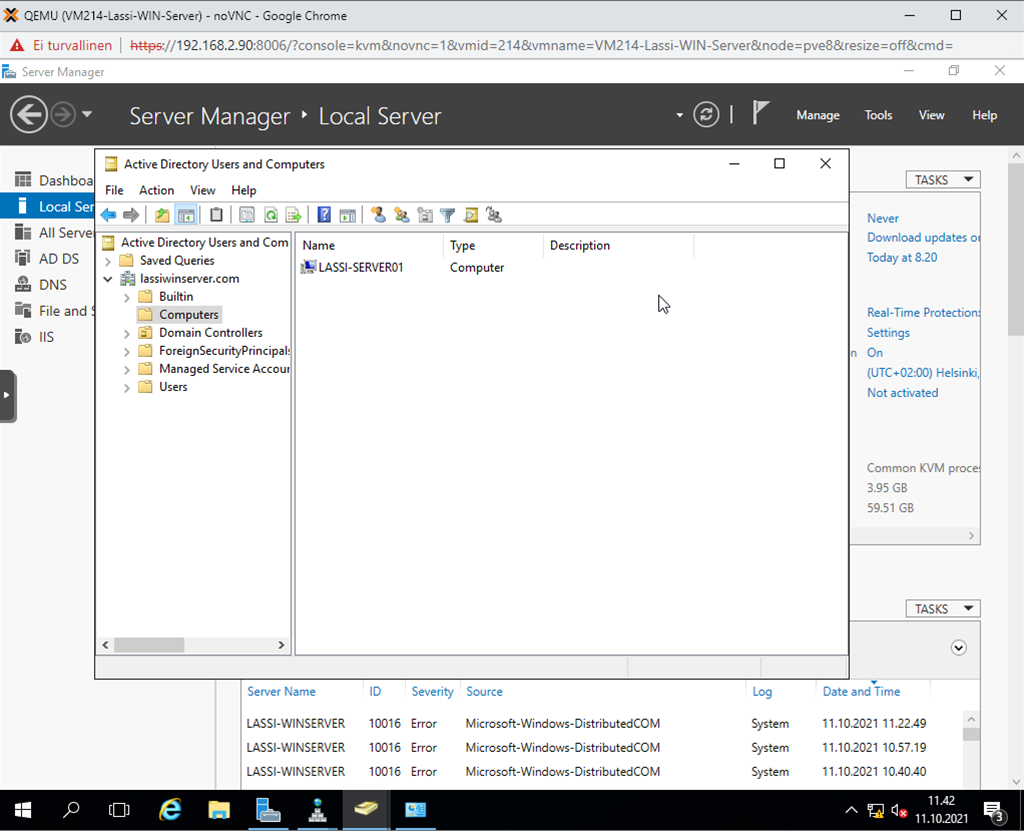Create a new group with toolbar icon
Screen dimensions: 1024x831
tap(402, 215)
